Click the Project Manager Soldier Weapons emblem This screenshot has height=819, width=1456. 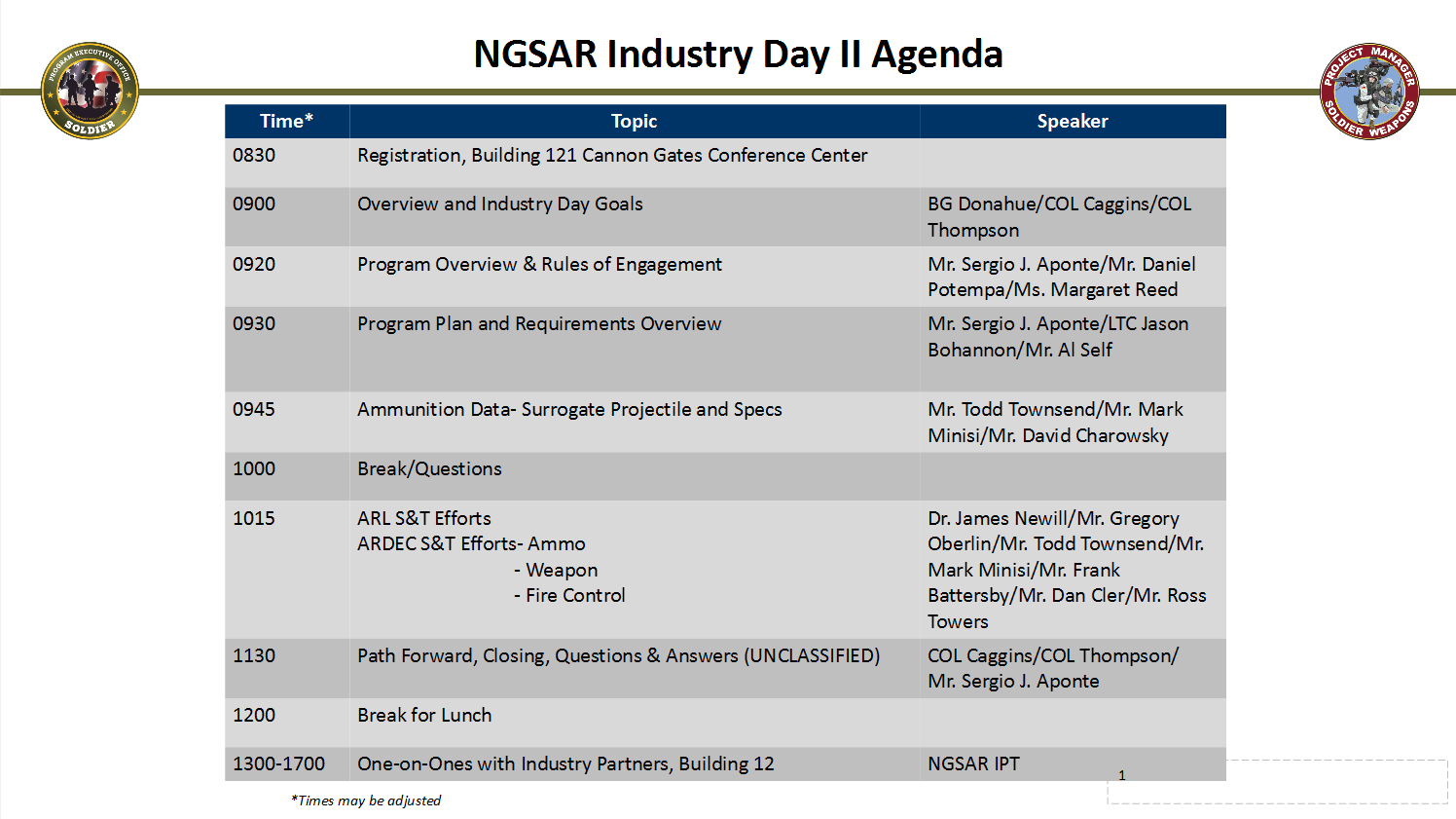tap(1369, 92)
